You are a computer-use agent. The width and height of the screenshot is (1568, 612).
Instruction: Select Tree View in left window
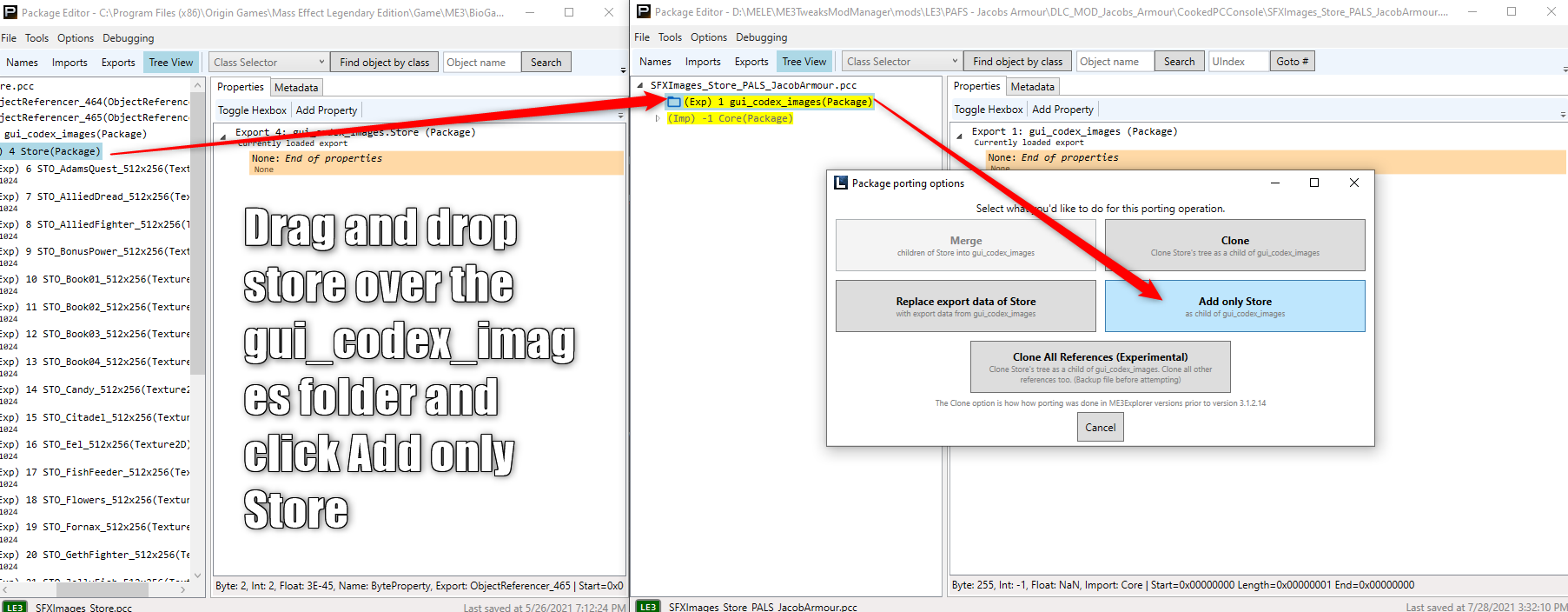point(171,63)
